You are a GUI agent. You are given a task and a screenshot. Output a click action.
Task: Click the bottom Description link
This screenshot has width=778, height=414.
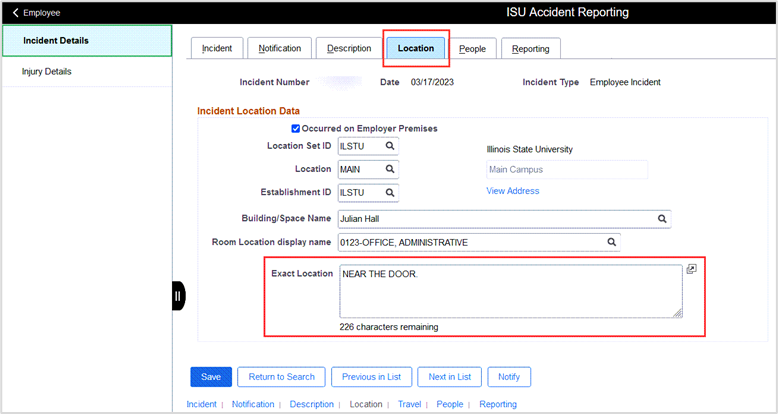click(312, 404)
